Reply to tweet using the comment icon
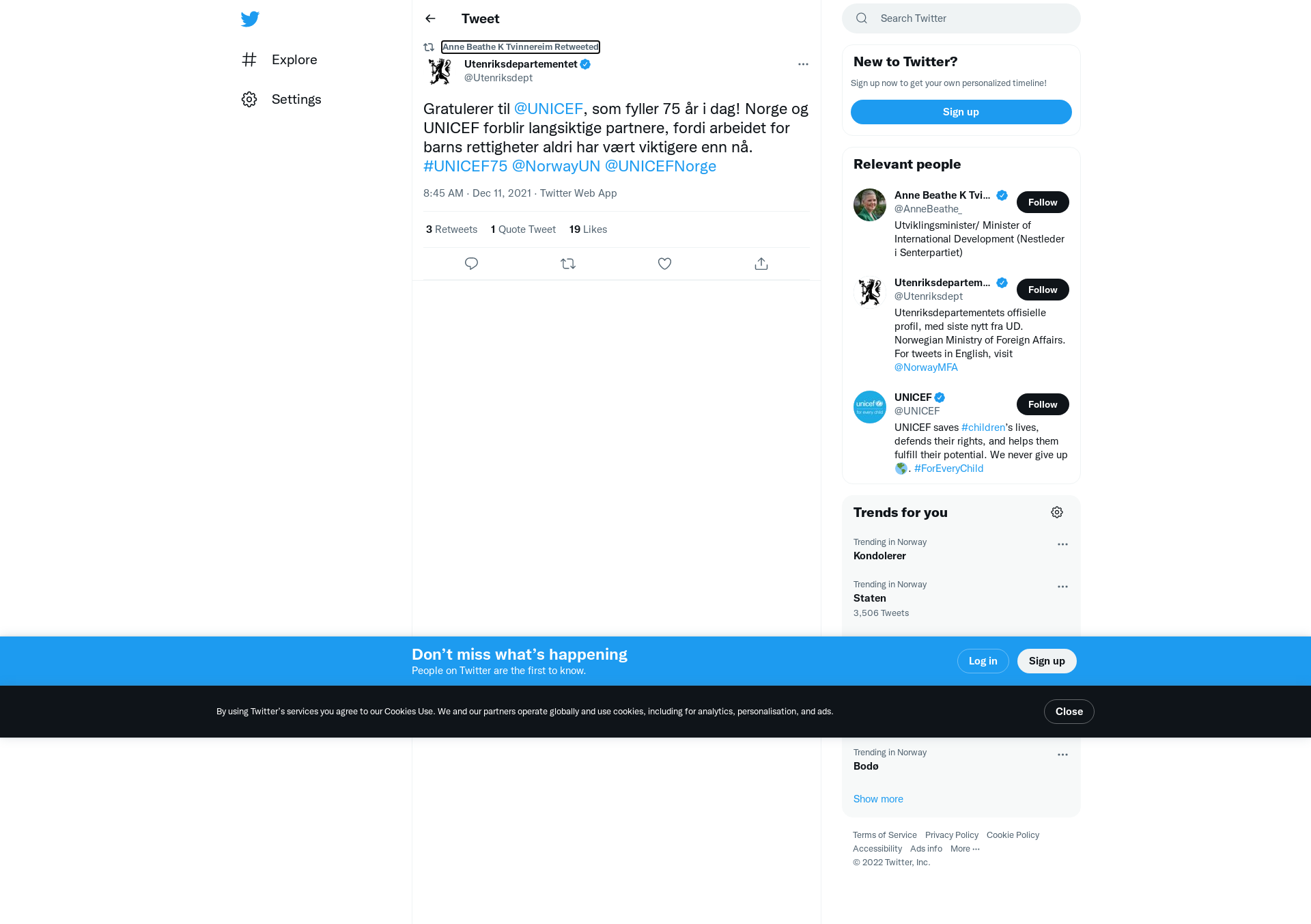Viewport: 1311px width, 924px height. pyautogui.click(x=471, y=264)
